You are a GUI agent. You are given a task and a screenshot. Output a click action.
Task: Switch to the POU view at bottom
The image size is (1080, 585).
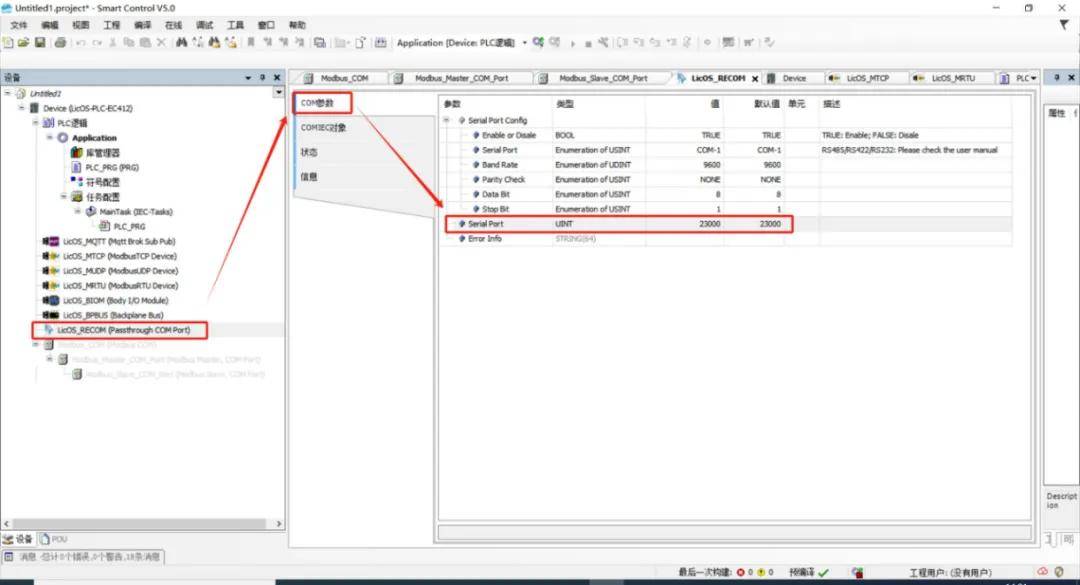click(54, 539)
